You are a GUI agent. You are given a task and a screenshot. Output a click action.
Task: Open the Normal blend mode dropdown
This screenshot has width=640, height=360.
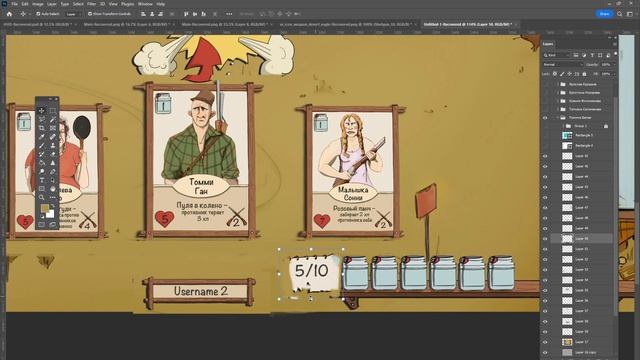coord(563,64)
